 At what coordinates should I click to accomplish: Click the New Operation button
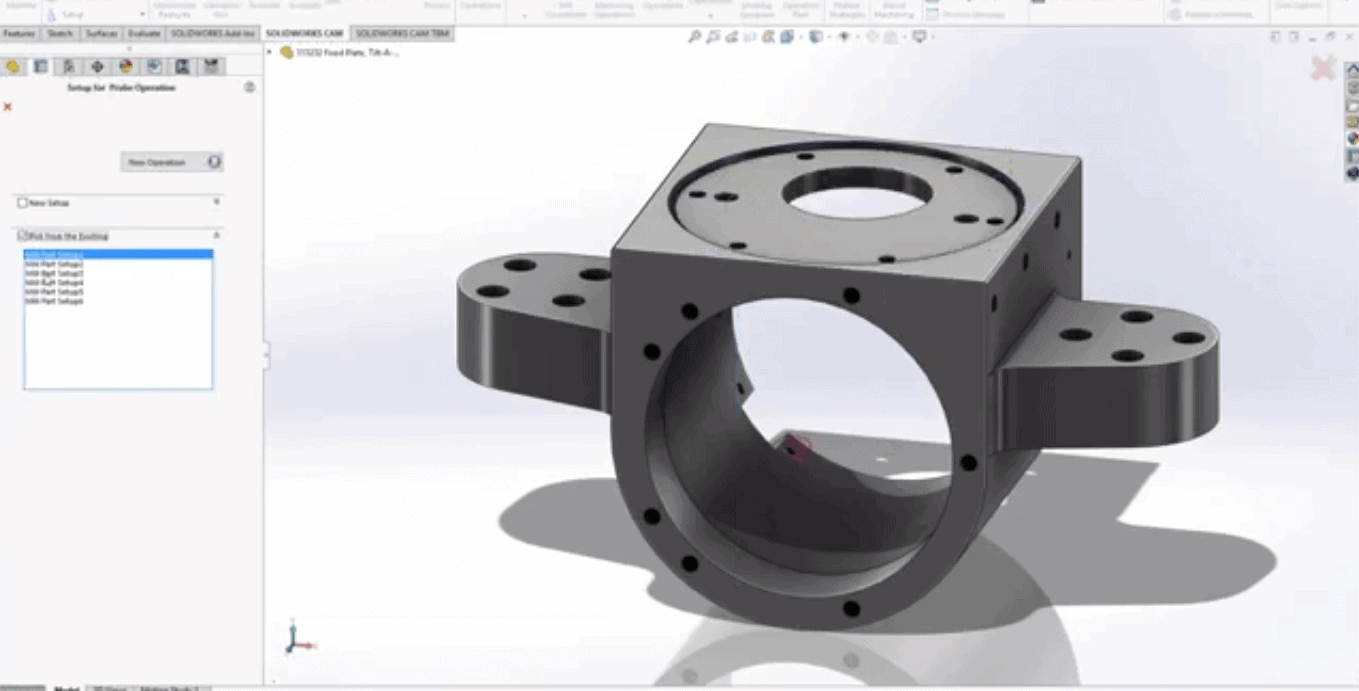pos(172,162)
